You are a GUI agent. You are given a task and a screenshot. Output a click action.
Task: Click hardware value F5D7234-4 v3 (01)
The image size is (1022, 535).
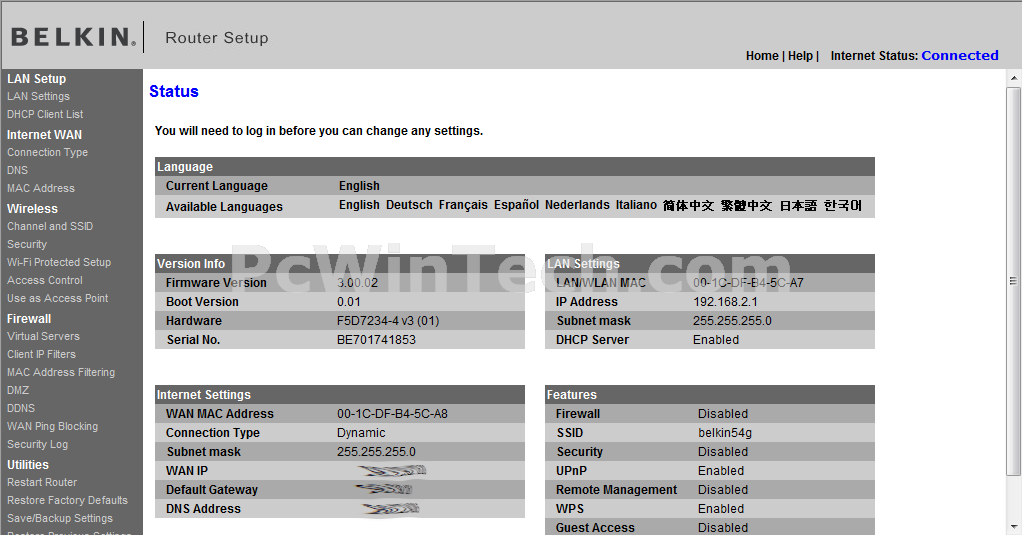(388, 321)
